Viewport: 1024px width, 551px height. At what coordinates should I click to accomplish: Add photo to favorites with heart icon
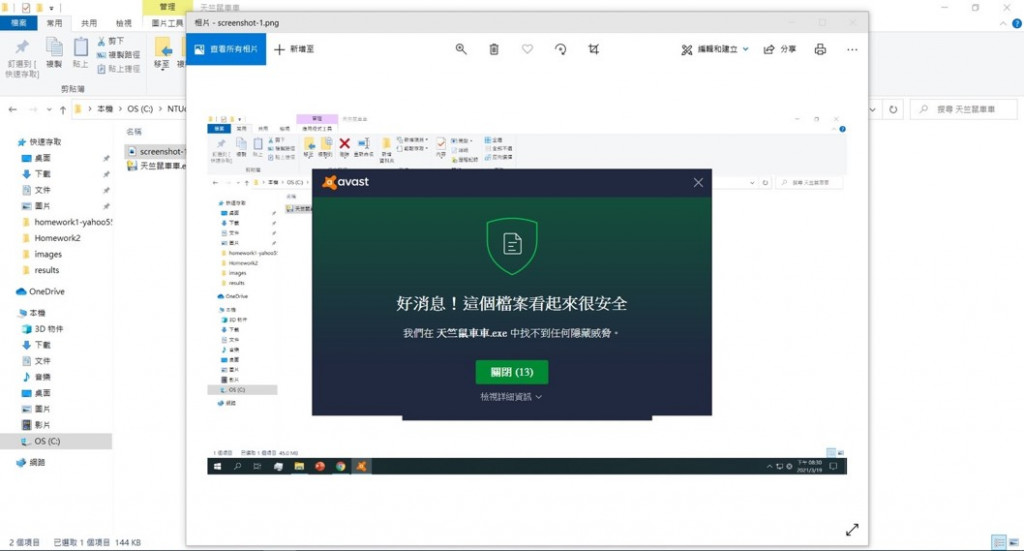pyautogui.click(x=527, y=49)
